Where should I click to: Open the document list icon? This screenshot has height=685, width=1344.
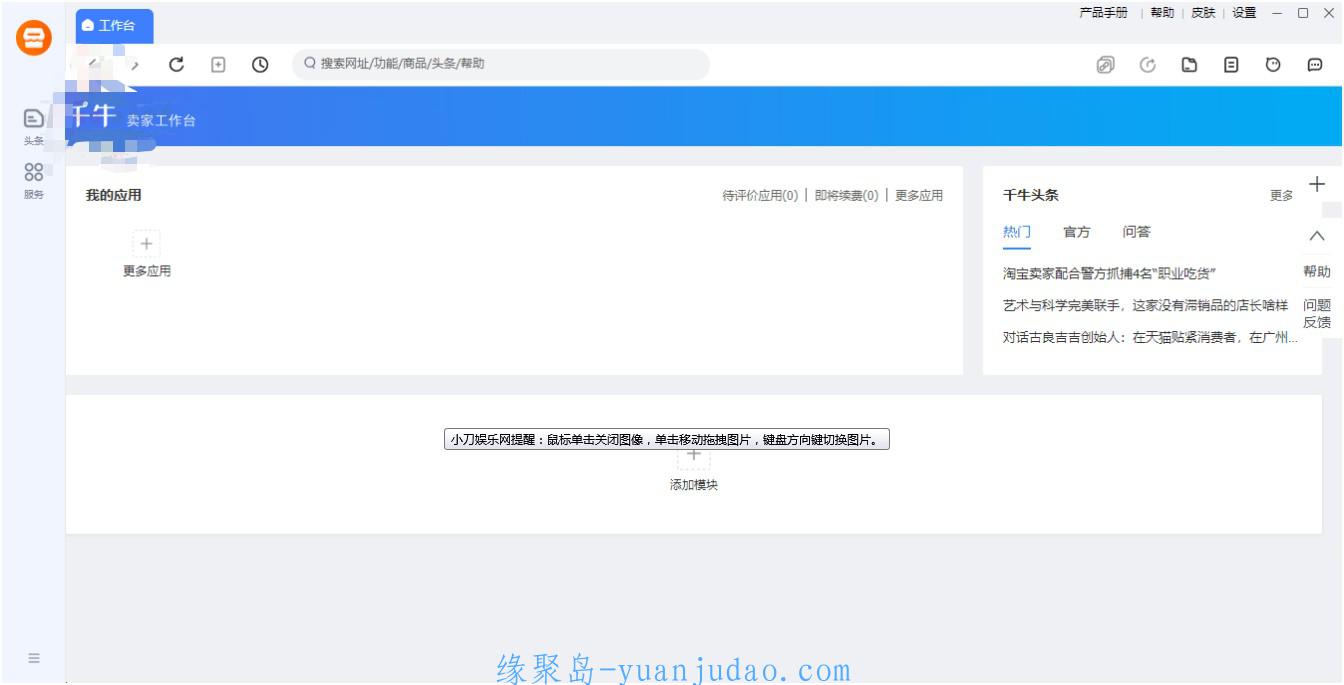[x=1232, y=65]
